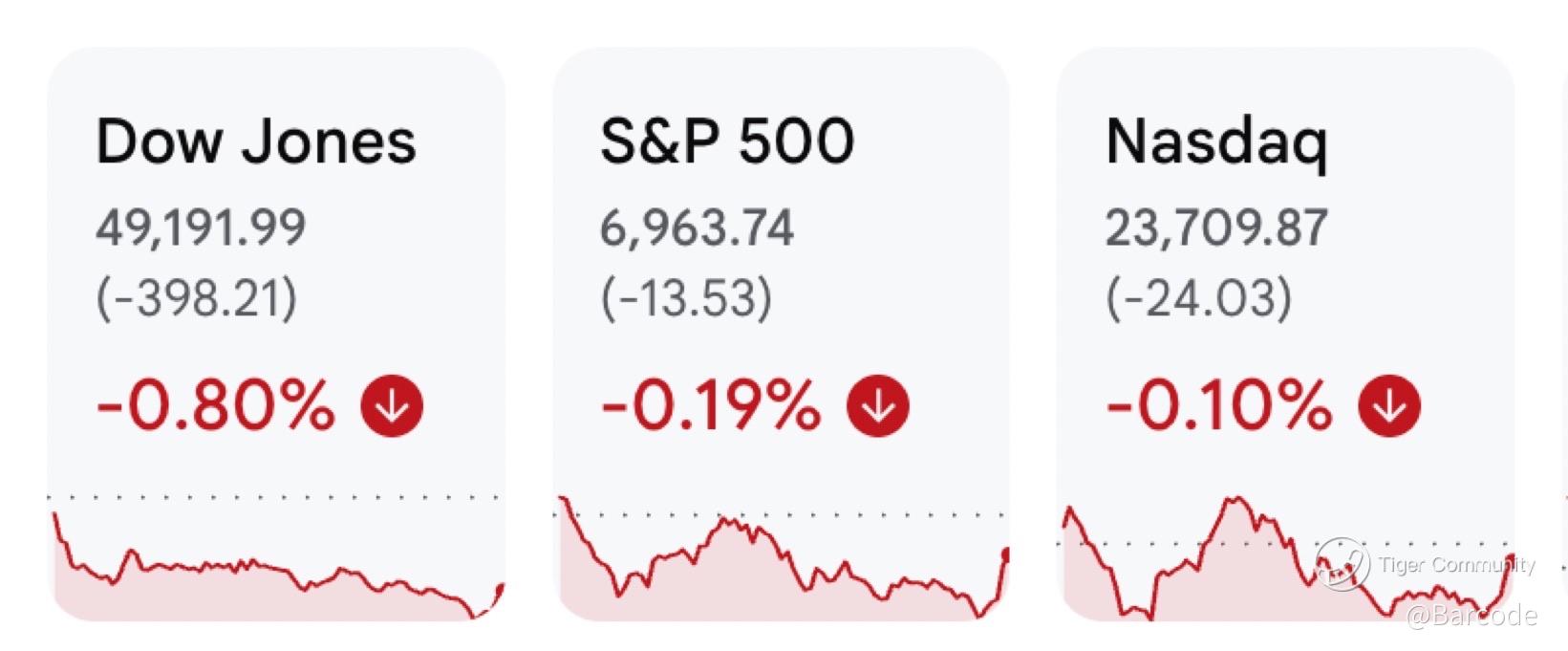The height and width of the screenshot is (651, 1568).
Task: Select the S&P 500 sparkline chart
Action: tap(782, 564)
